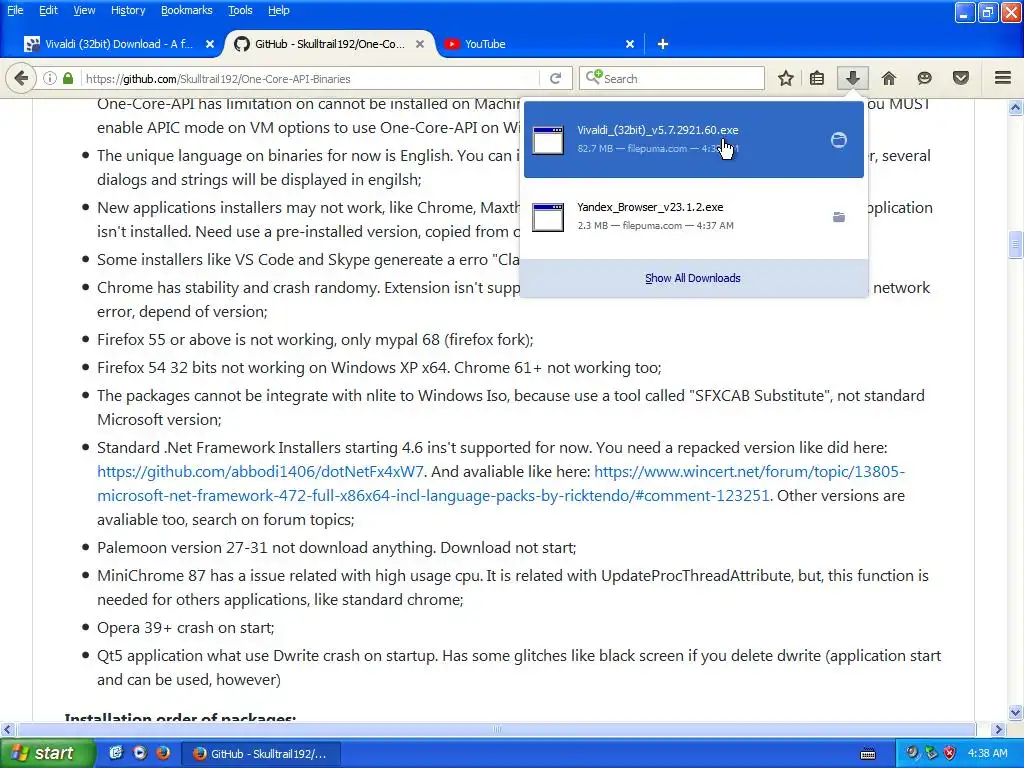
Task: Close the GitHub tab
Action: 420,44
